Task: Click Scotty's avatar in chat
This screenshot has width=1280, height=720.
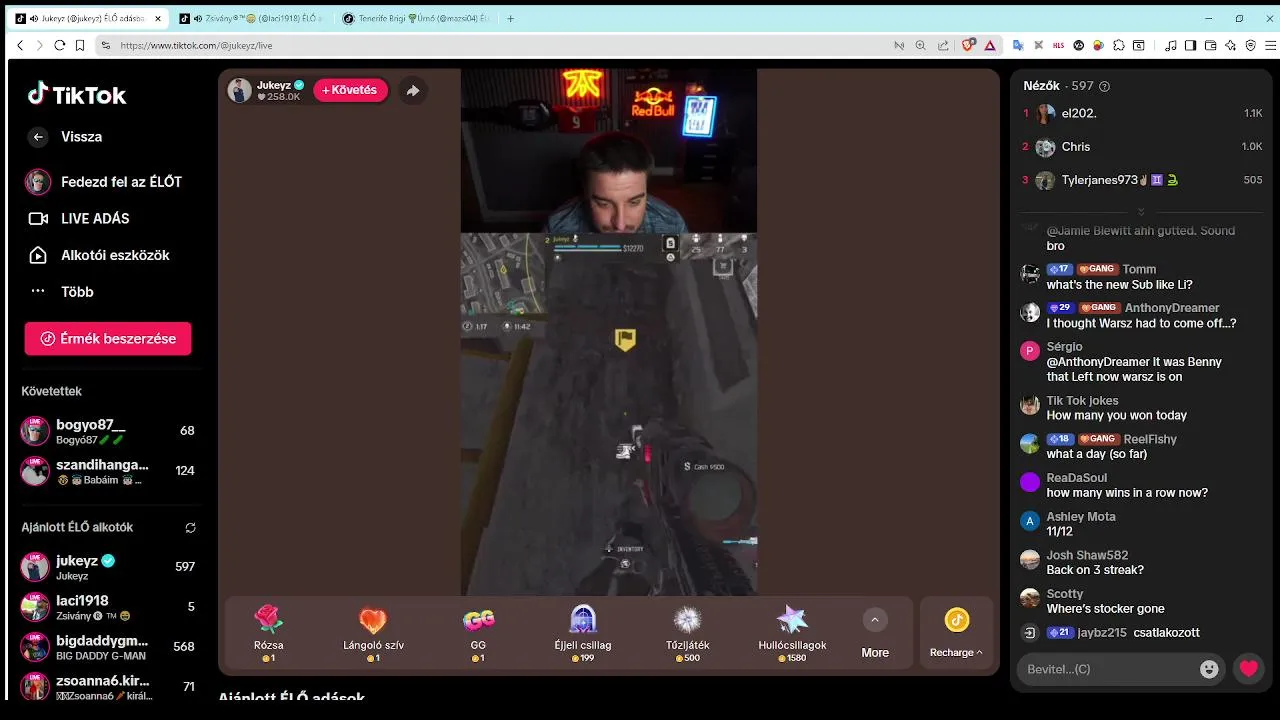Action: [1030, 598]
